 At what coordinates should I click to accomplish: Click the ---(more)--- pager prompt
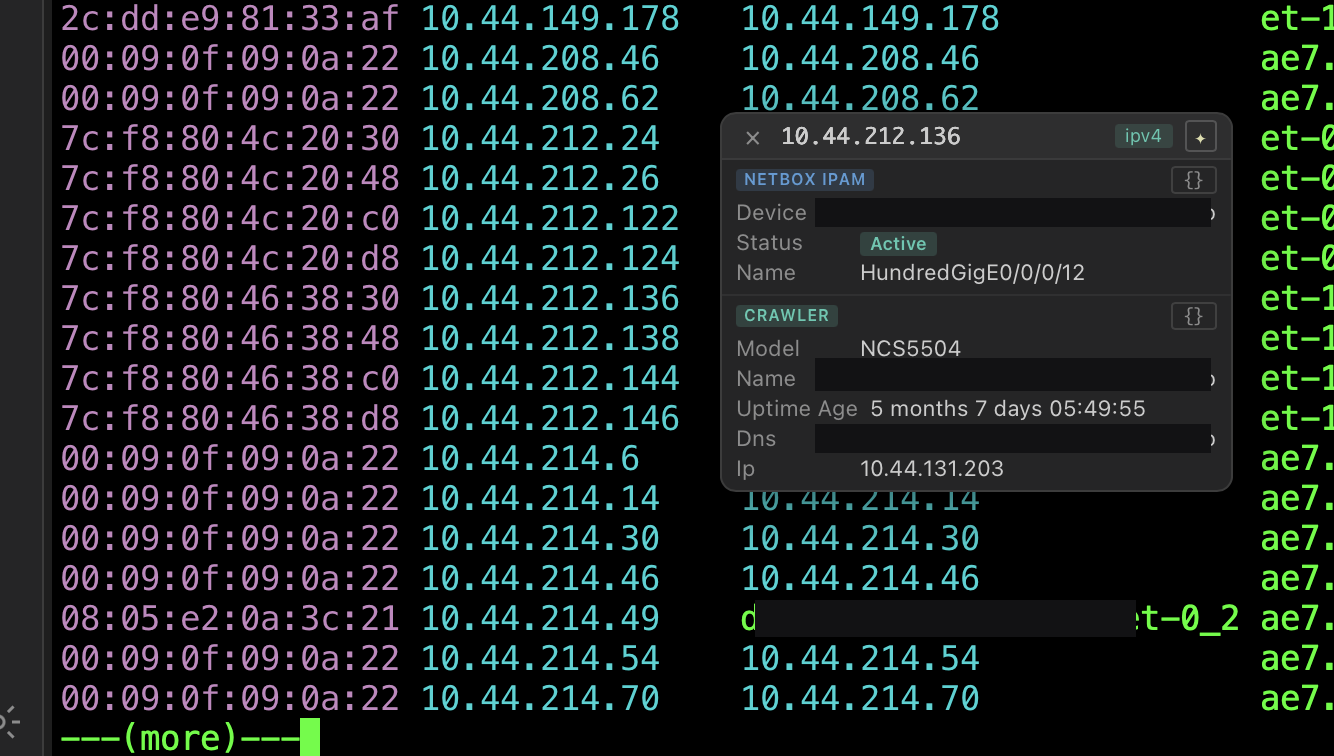(x=180, y=738)
